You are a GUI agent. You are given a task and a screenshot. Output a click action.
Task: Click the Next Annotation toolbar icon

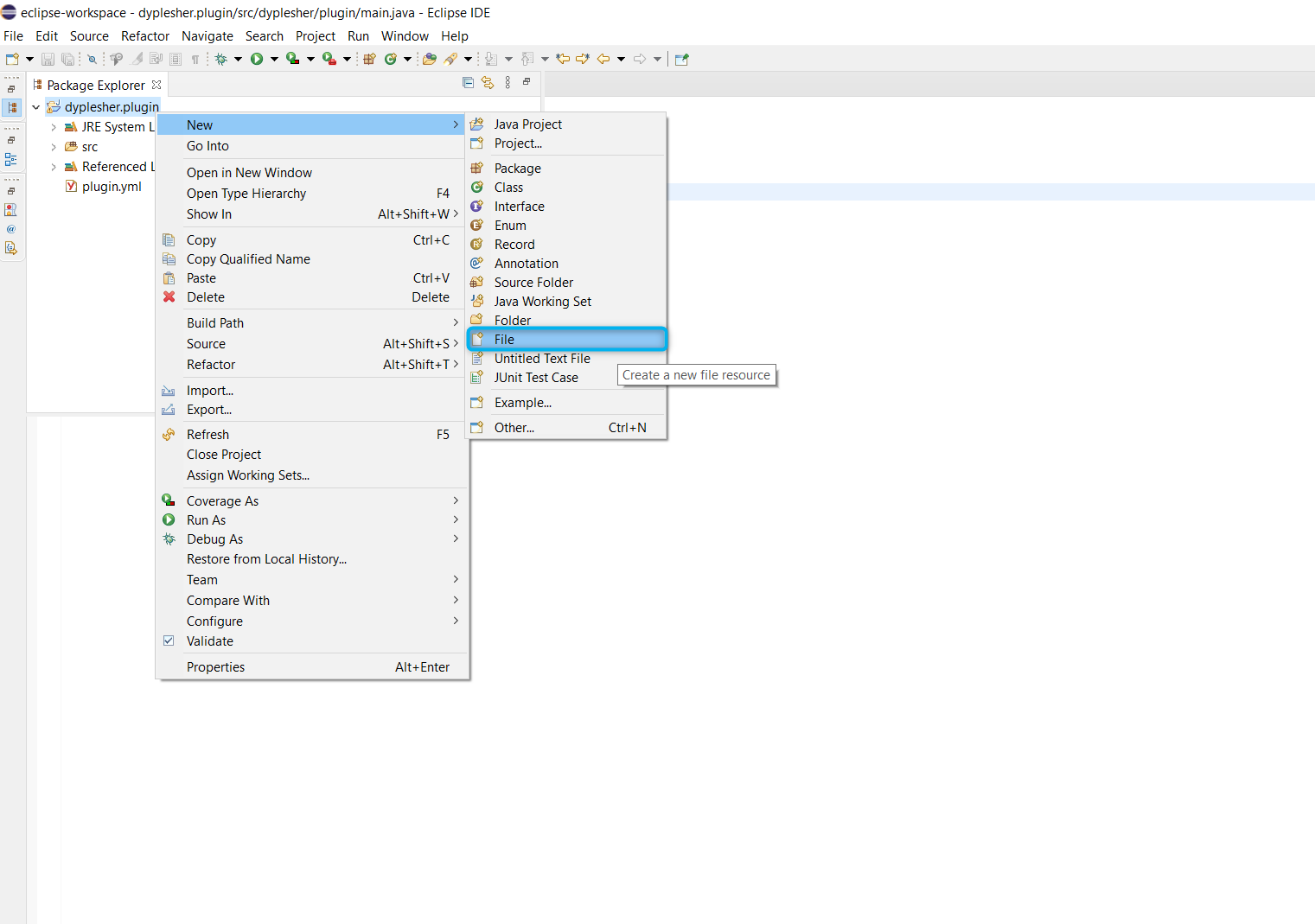click(x=490, y=59)
